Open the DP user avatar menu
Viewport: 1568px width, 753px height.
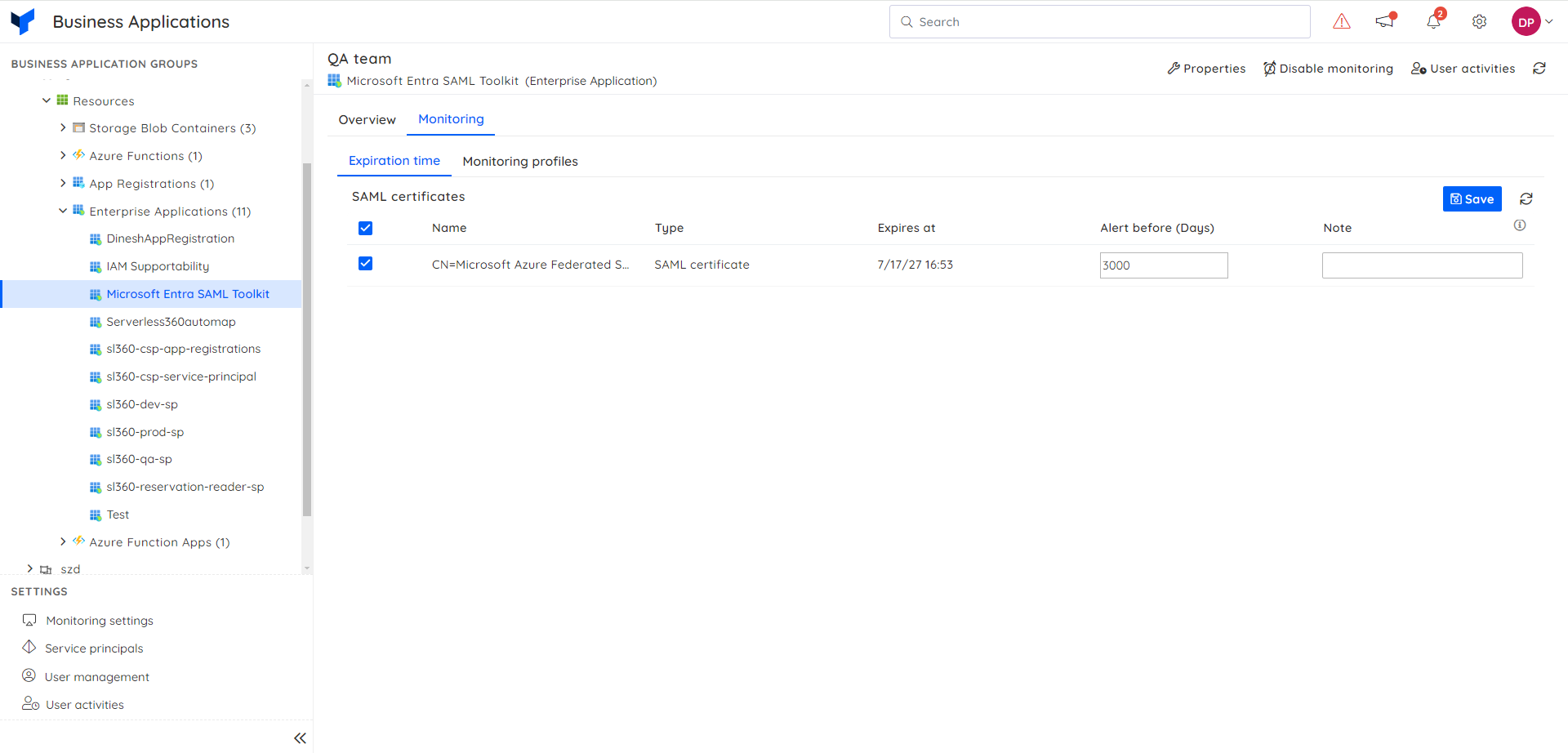click(1526, 22)
